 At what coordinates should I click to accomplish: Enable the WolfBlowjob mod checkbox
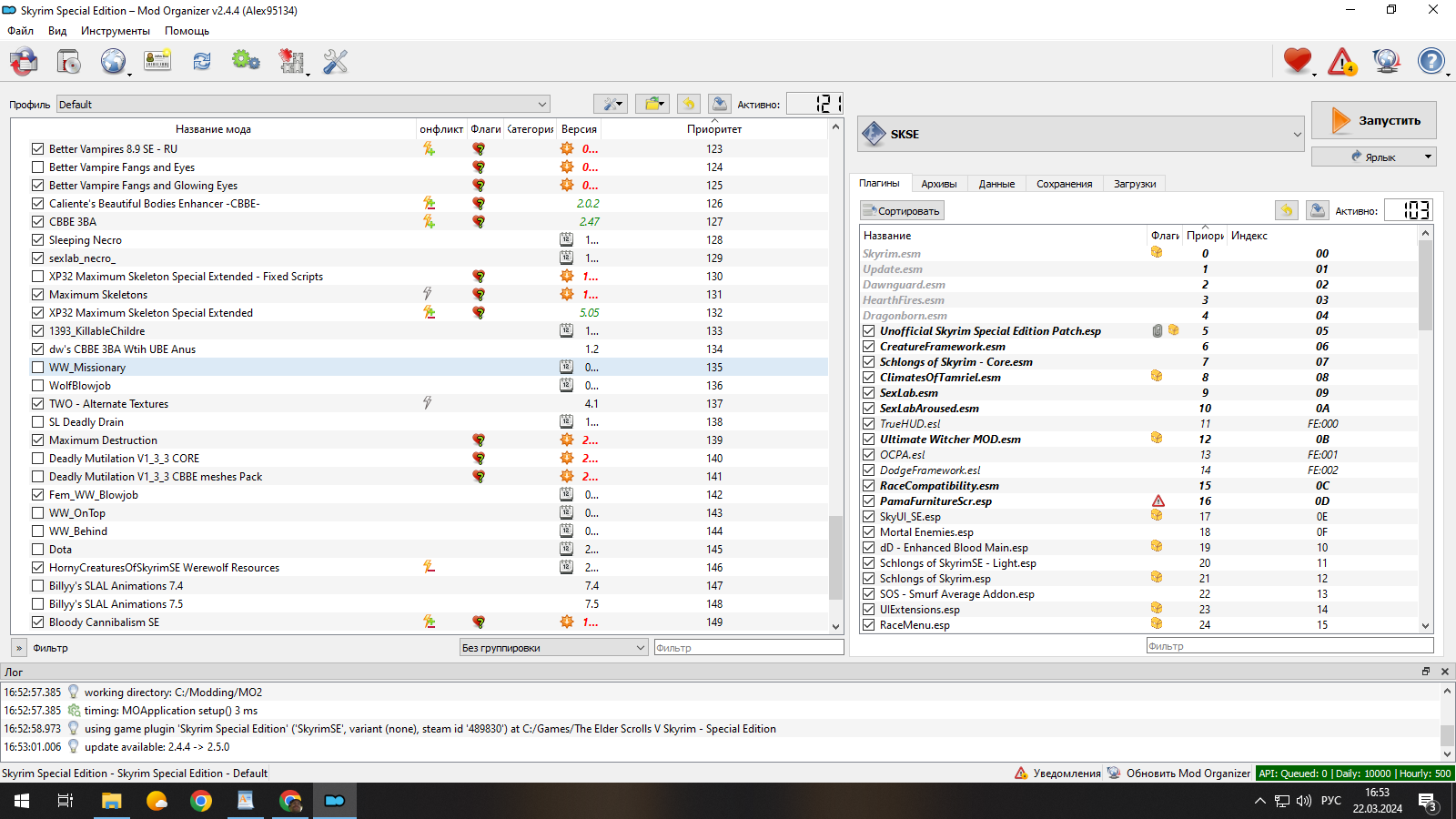pyautogui.click(x=37, y=385)
